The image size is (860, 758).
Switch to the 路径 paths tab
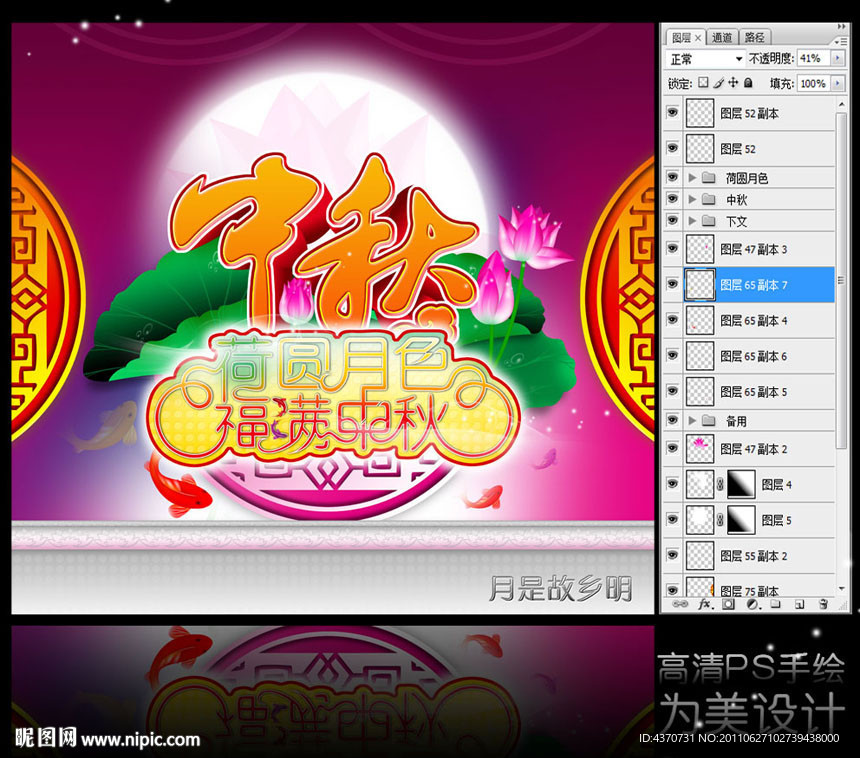755,37
